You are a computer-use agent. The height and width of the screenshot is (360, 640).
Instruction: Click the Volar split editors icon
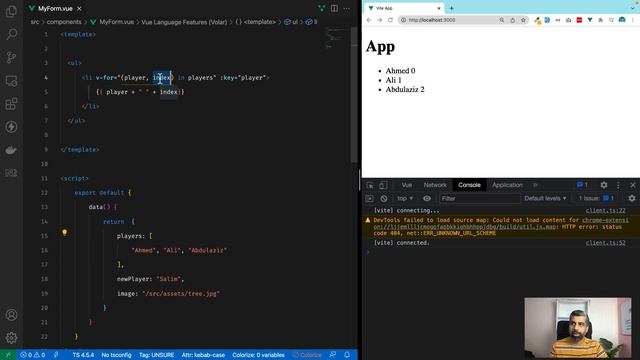[x=322, y=8]
